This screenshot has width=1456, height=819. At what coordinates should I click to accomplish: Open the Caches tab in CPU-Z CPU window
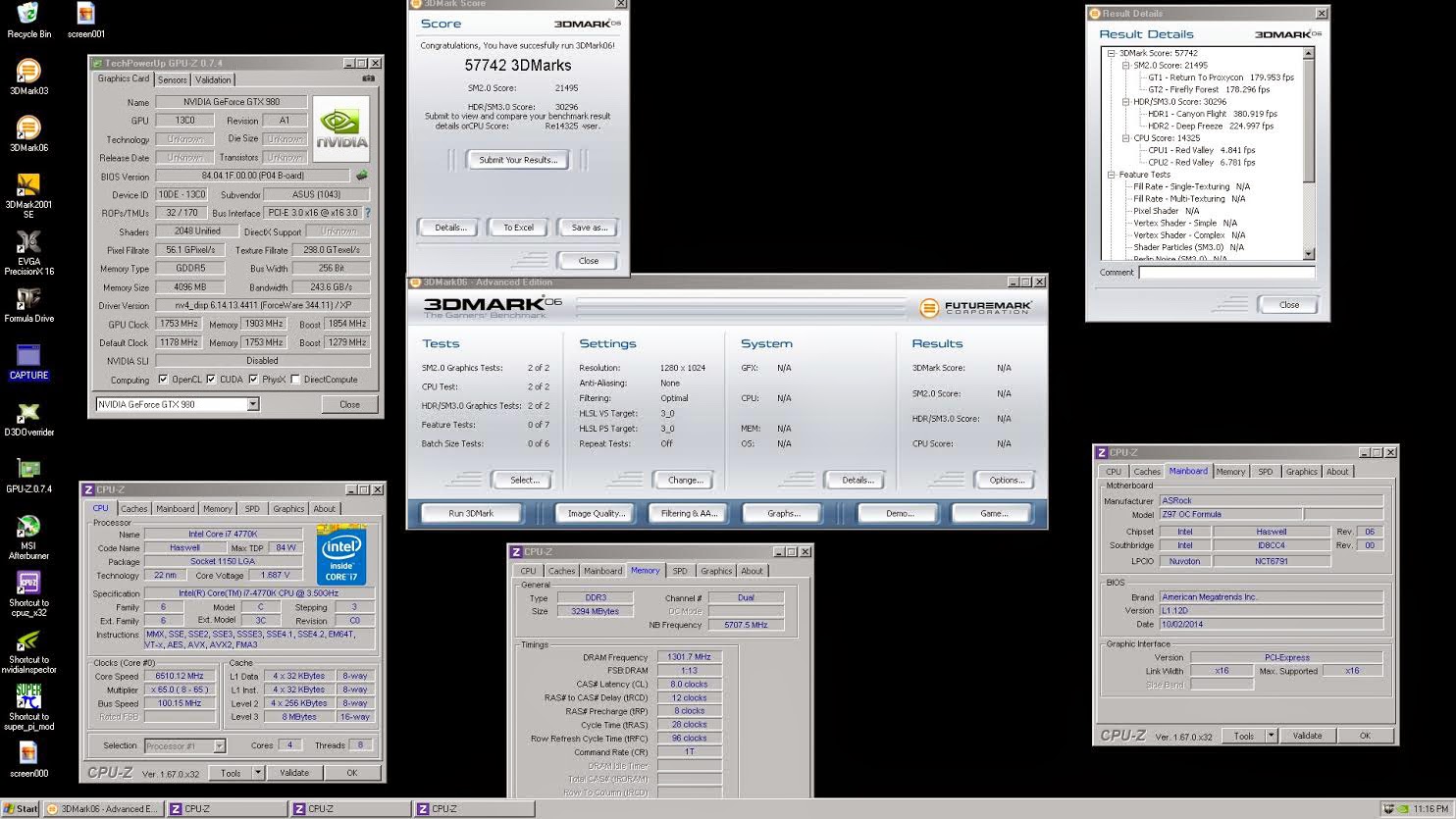coord(134,508)
